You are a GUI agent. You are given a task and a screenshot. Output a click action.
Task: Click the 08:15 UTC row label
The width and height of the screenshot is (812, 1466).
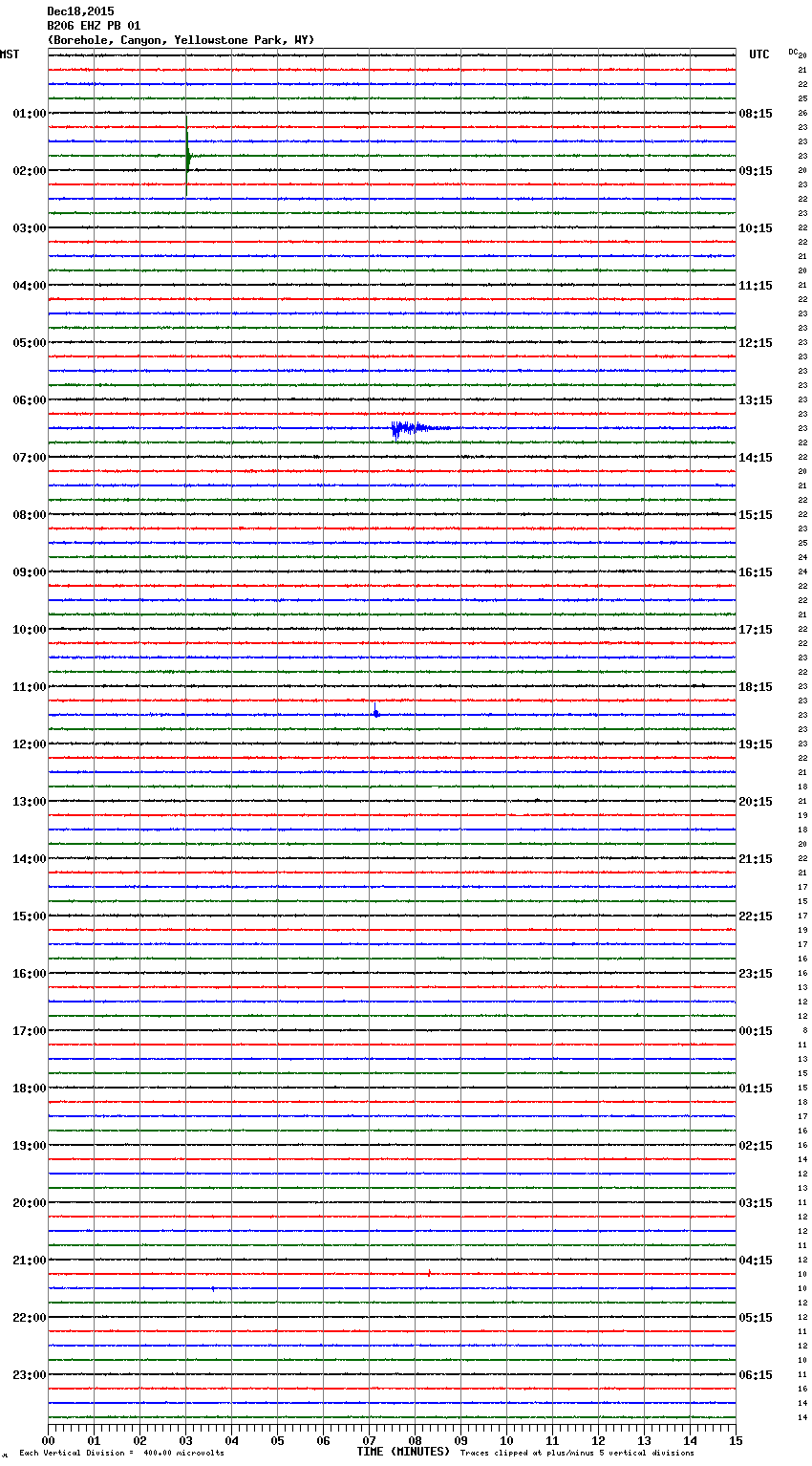coord(756,114)
